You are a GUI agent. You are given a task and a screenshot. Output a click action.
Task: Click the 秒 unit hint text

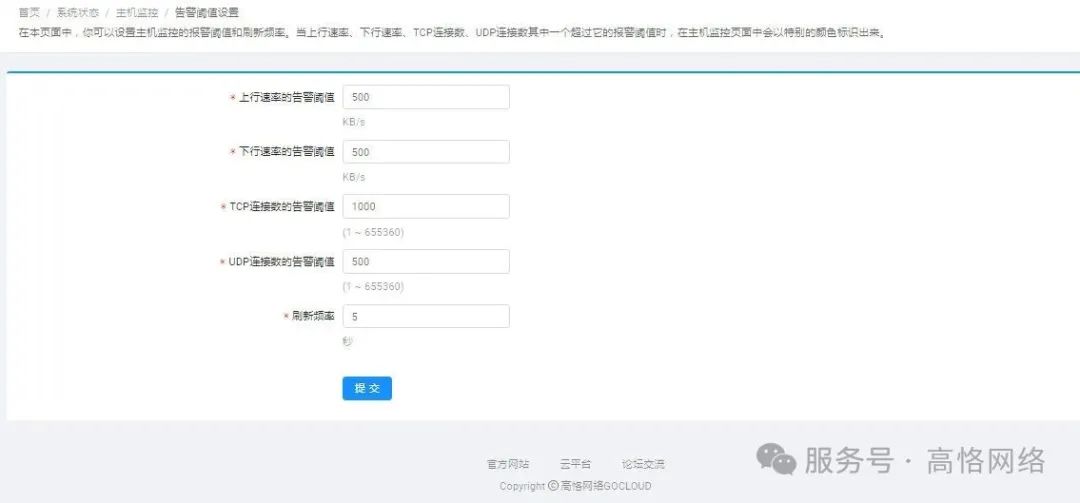click(347, 341)
